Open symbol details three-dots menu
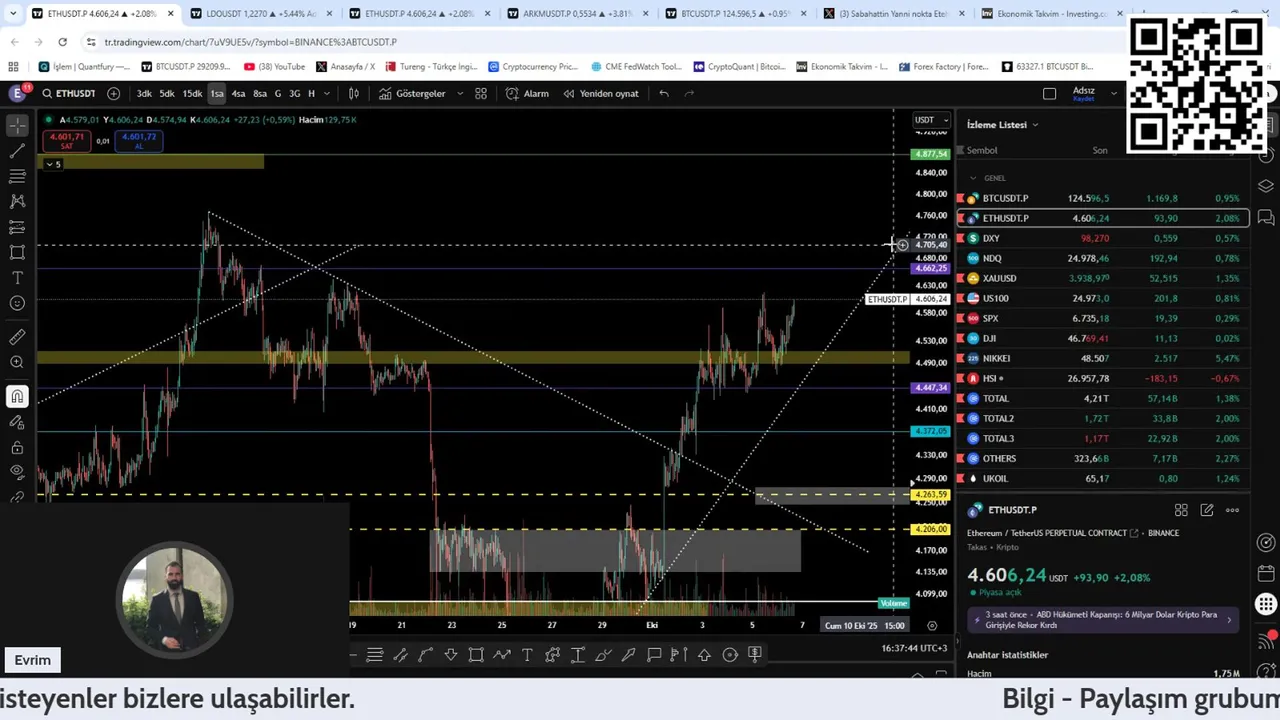 (1232, 510)
